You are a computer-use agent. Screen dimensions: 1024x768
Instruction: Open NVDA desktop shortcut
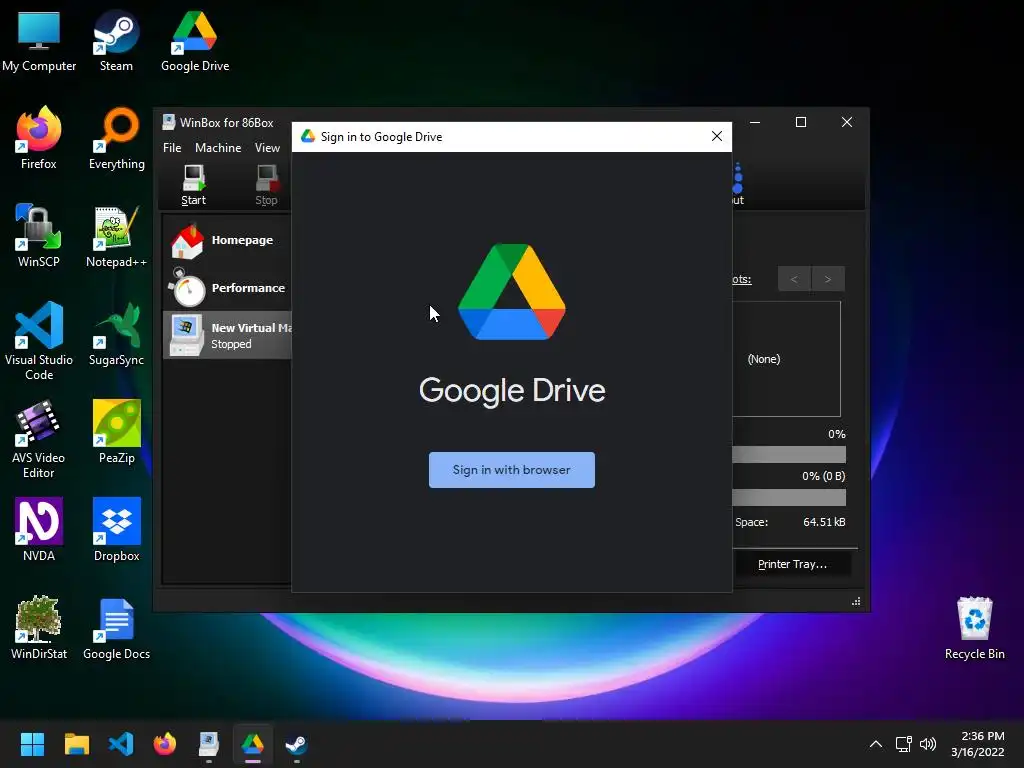(39, 530)
